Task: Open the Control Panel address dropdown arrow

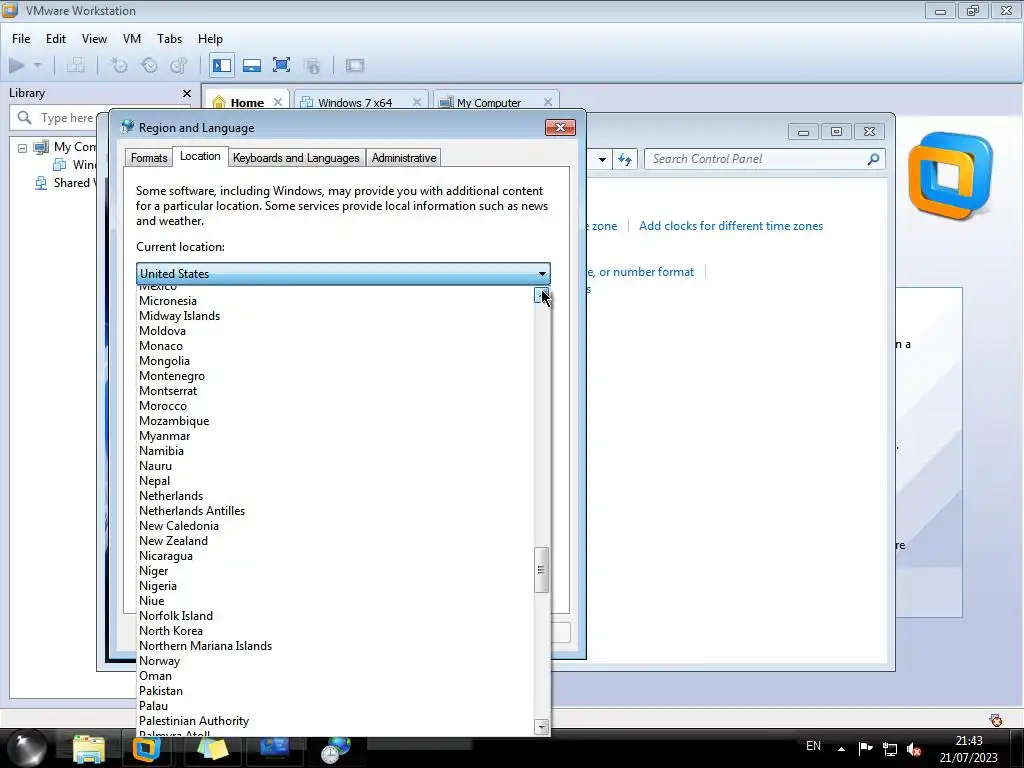Action: 602,159
